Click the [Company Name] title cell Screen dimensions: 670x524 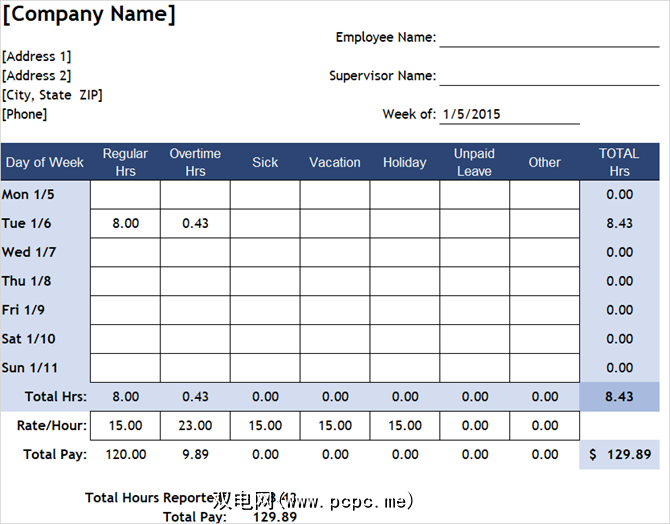pos(90,15)
